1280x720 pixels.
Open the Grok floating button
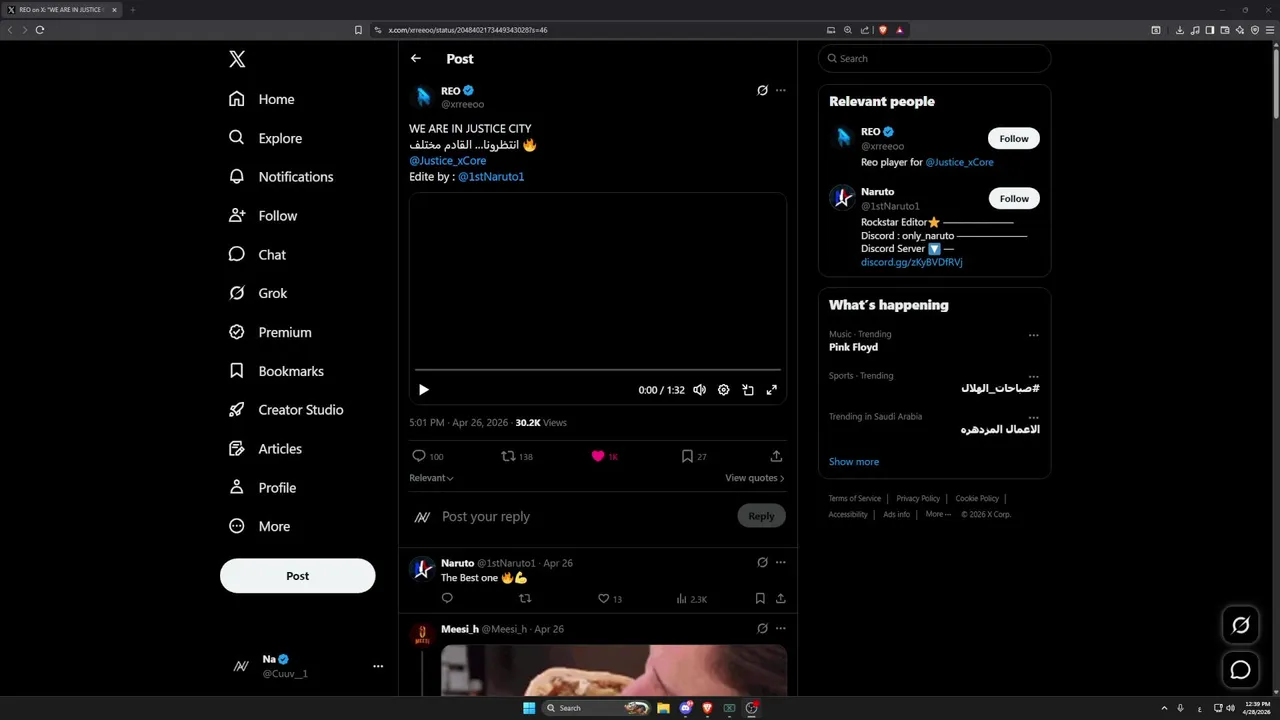pyautogui.click(x=1241, y=625)
